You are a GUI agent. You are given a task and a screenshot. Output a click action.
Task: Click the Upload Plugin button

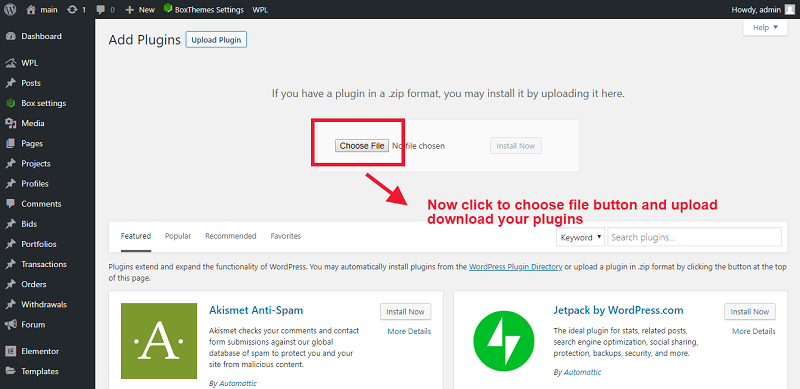(216, 40)
